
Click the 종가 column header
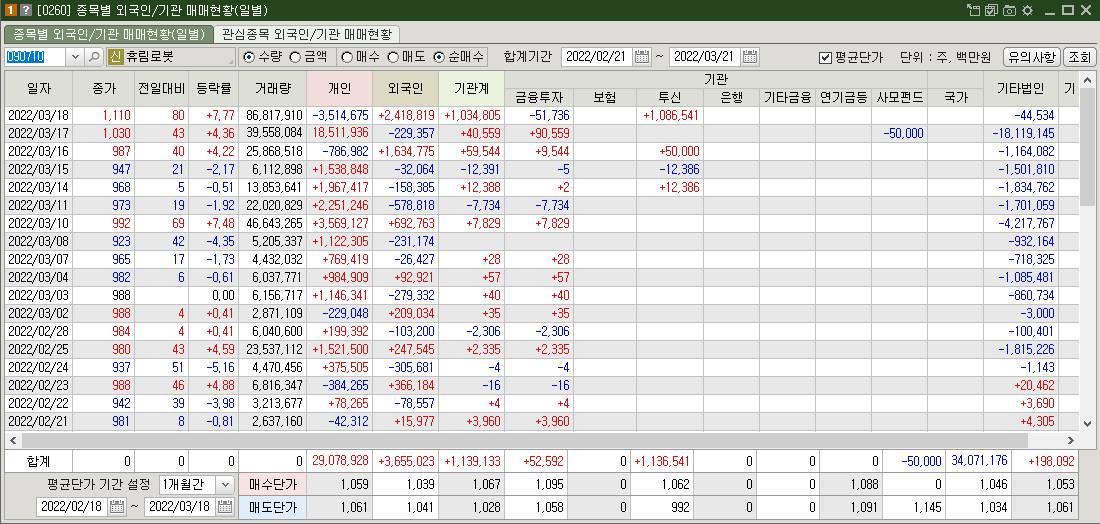click(104, 88)
